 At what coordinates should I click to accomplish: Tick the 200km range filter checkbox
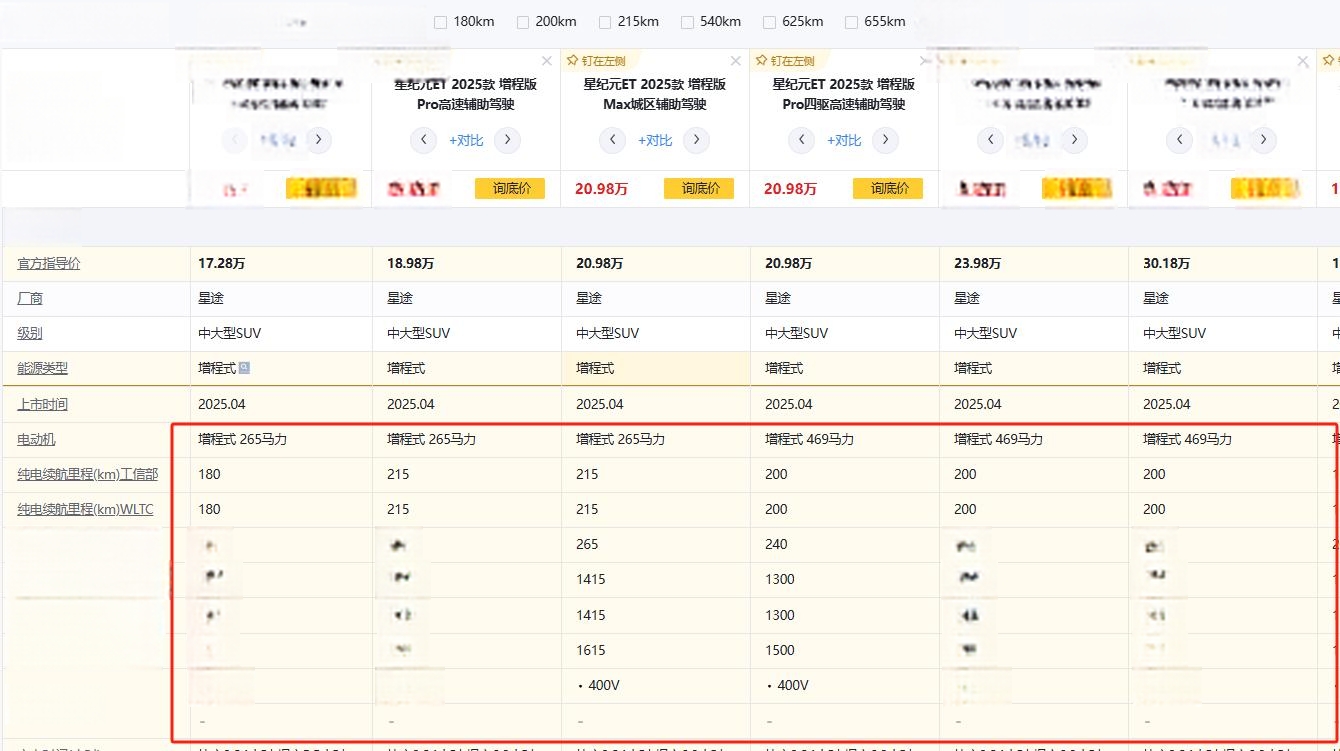(523, 22)
